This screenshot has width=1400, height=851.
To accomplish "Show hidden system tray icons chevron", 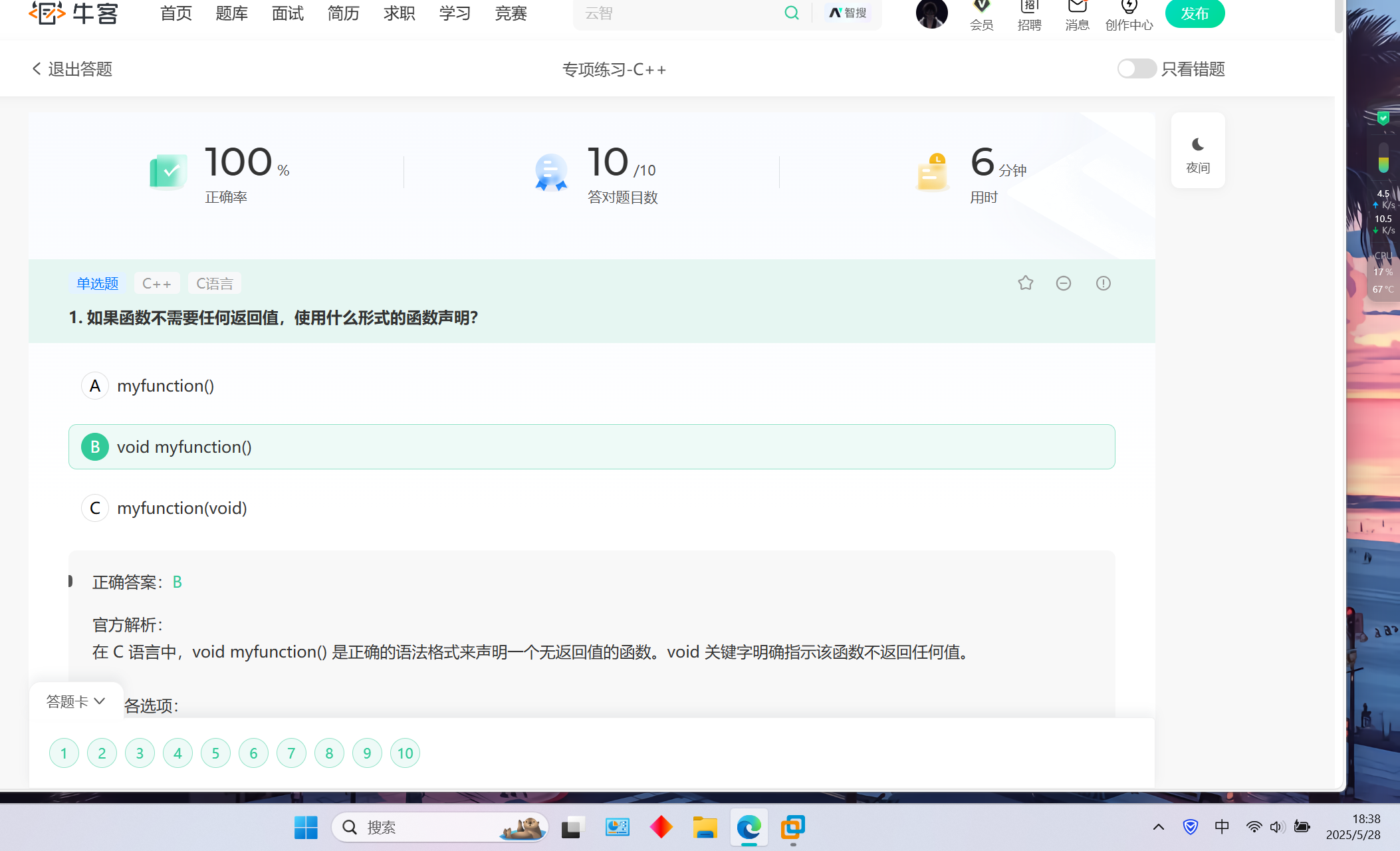I will [x=1158, y=827].
